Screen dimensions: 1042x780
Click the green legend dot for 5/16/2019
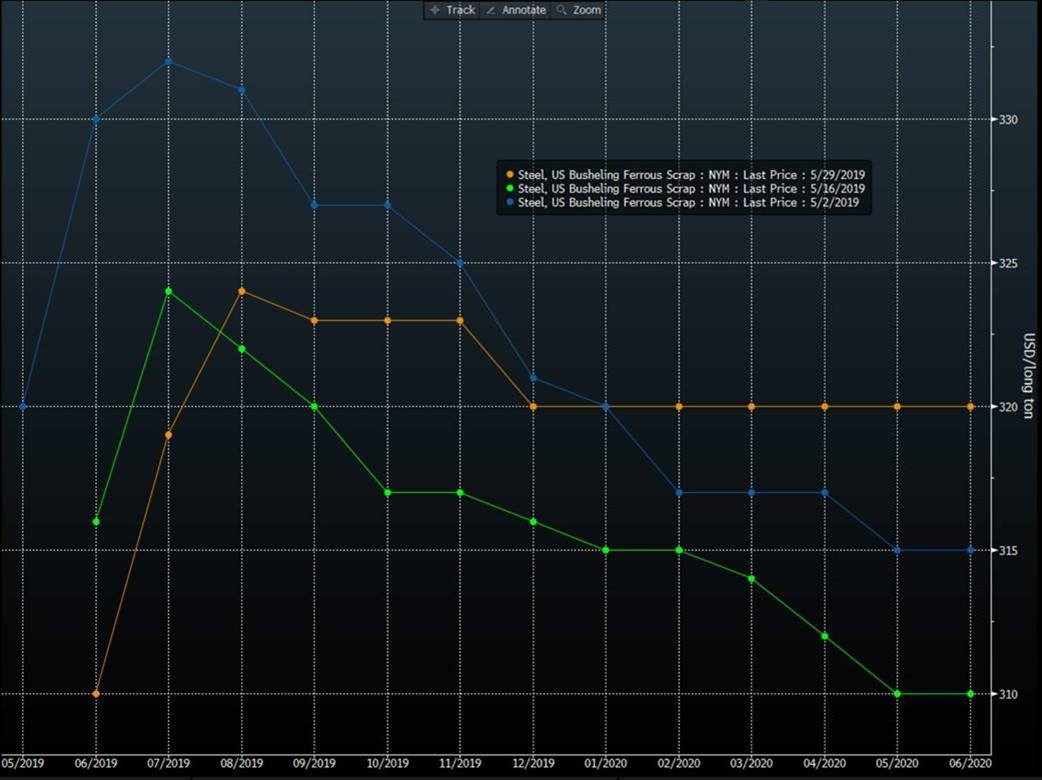[x=510, y=189]
